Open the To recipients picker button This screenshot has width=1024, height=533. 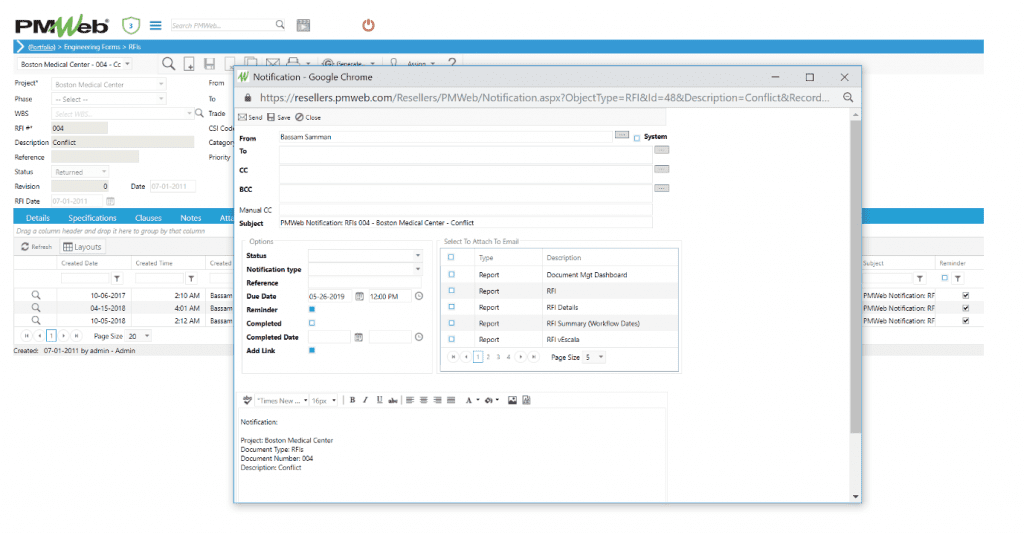pyautogui.click(x=662, y=150)
